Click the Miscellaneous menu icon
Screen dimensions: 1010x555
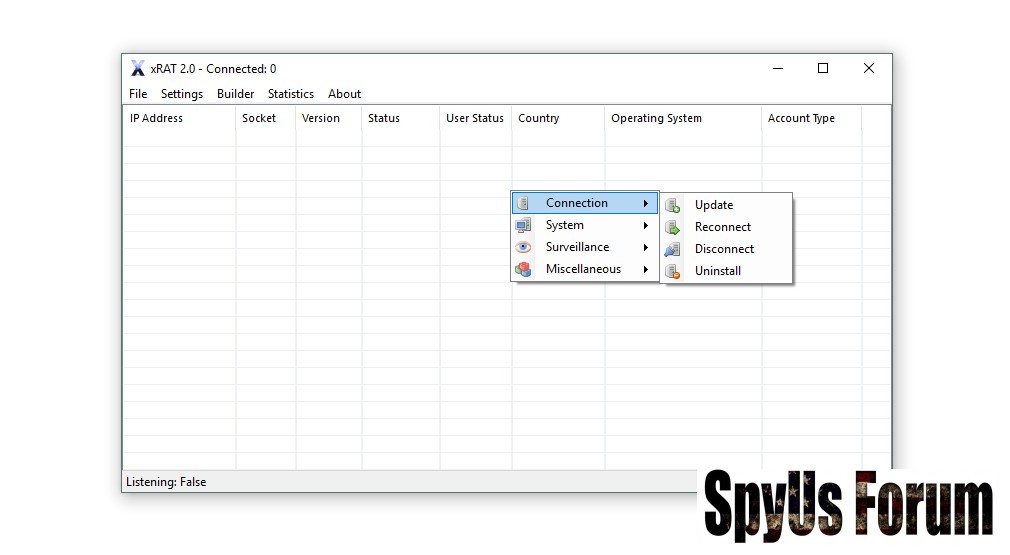point(523,269)
